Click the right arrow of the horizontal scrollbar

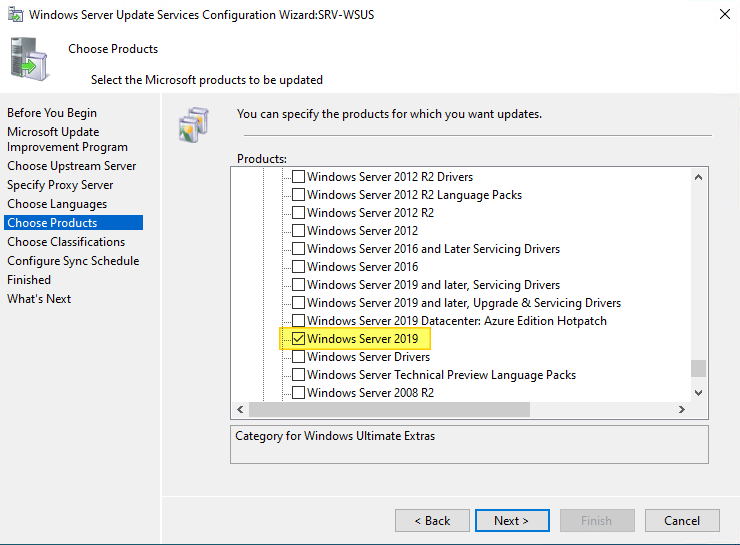pyautogui.click(x=681, y=409)
